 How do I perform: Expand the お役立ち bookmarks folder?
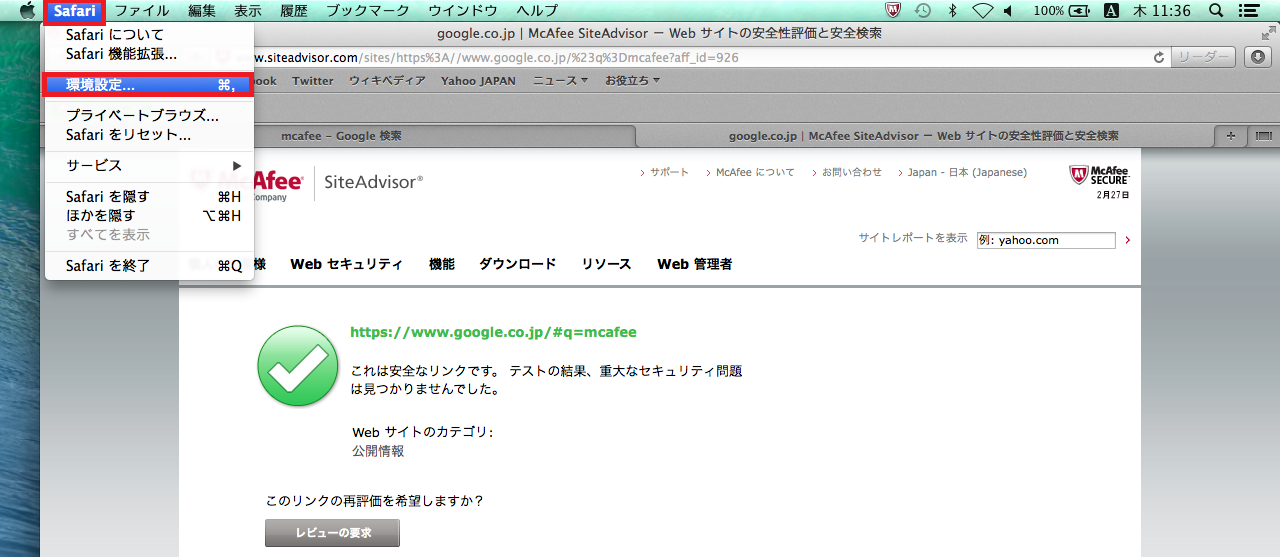pos(632,81)
